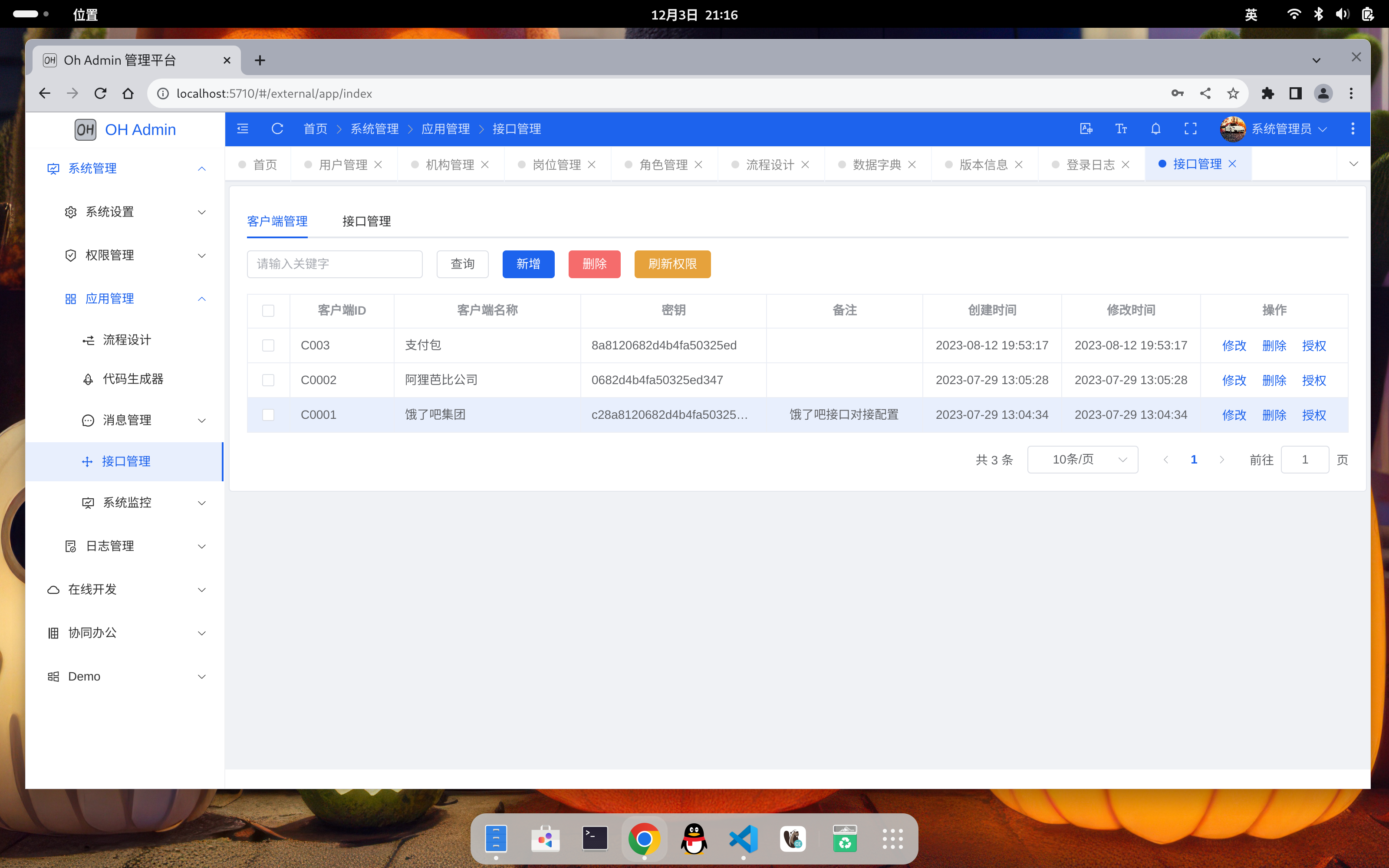1389x868 pixels.
Task: Click the browser address bar URL
Action: [x=274, y=94]
